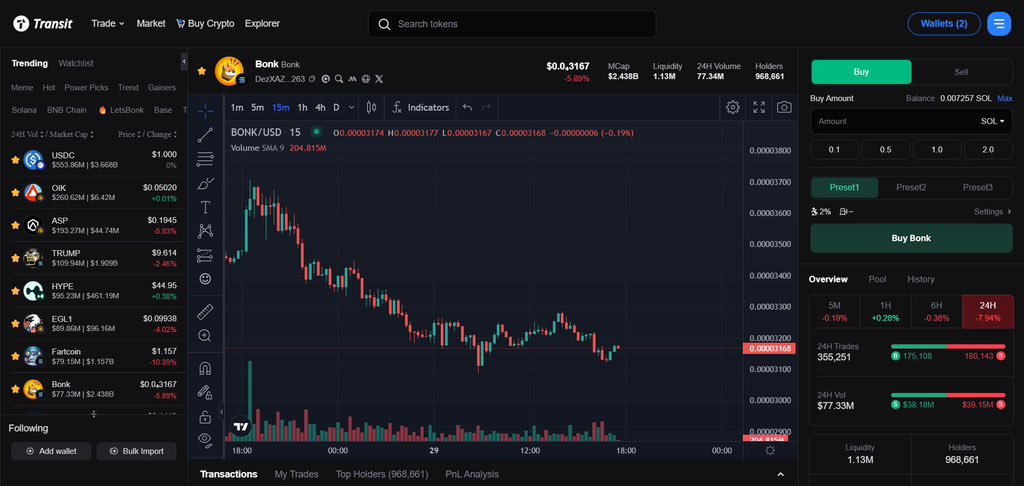Screen dimensions: 1024x486
Task: Toggle the favorite star for Bonk header
Action: (202, 71)
